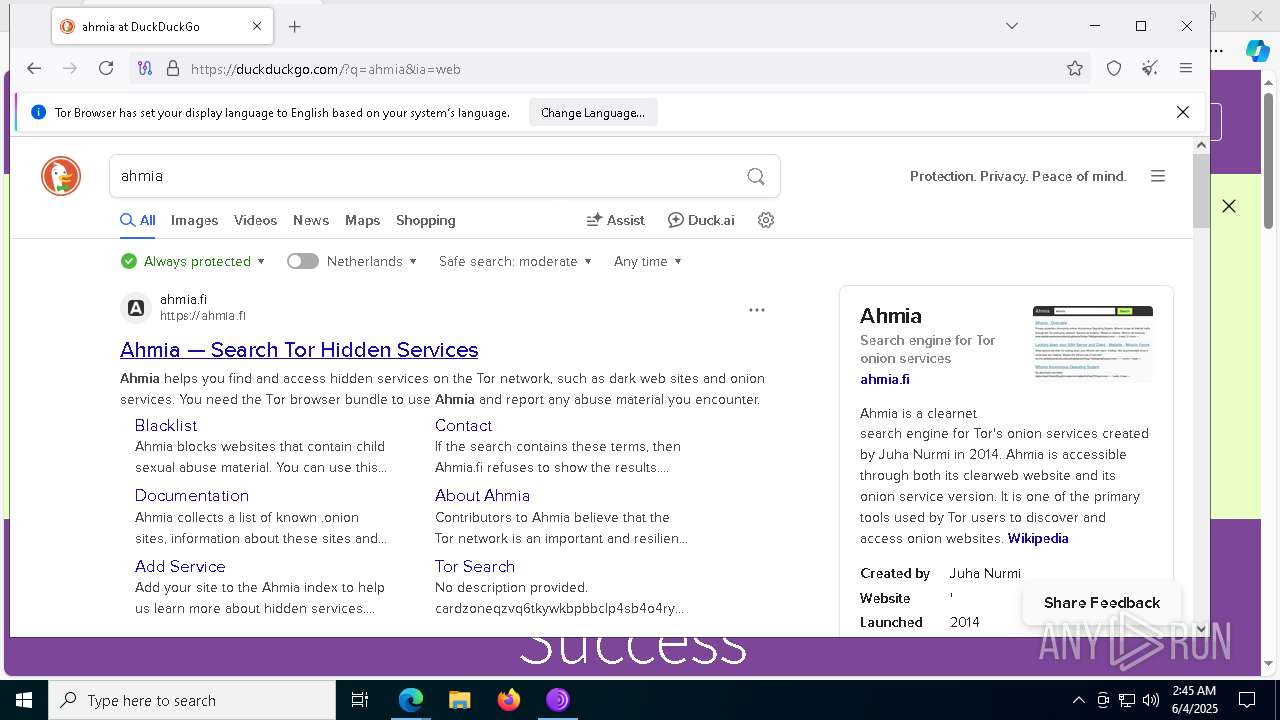This screenshot has height=720, width=1280.
Task: Click the Tor Browser taskbar icon
Action: pyautogui.click(x=558, y=700)
